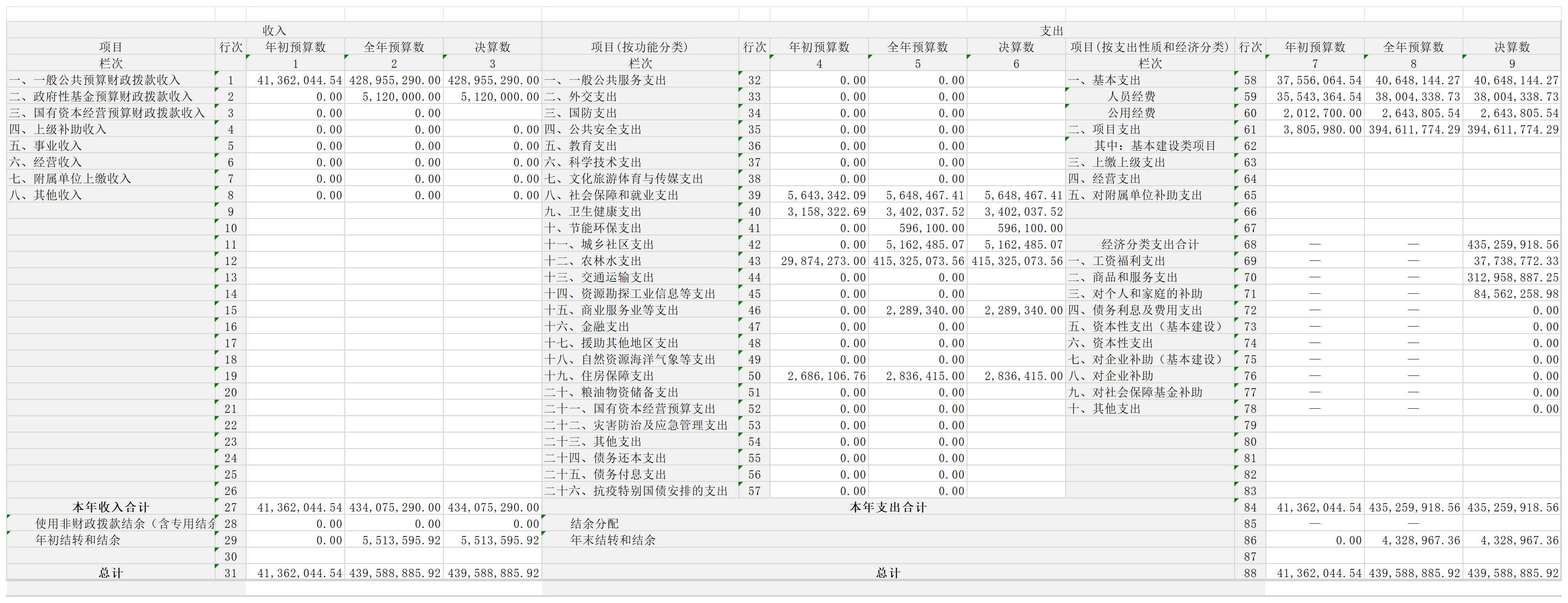Click the '八、社会保障和就业支出' cell
1568x603 pixels.
(640, 195)
